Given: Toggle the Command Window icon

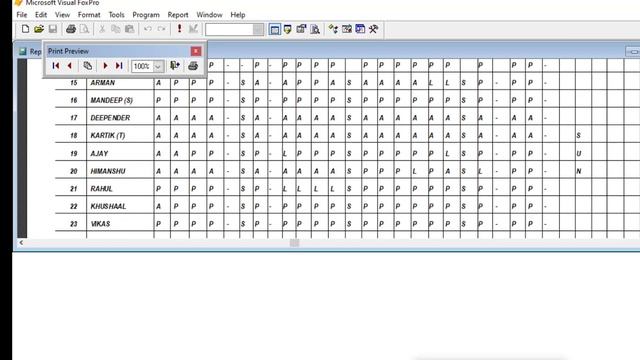Looking at the screenshot, I should click(x=275, y=29).
